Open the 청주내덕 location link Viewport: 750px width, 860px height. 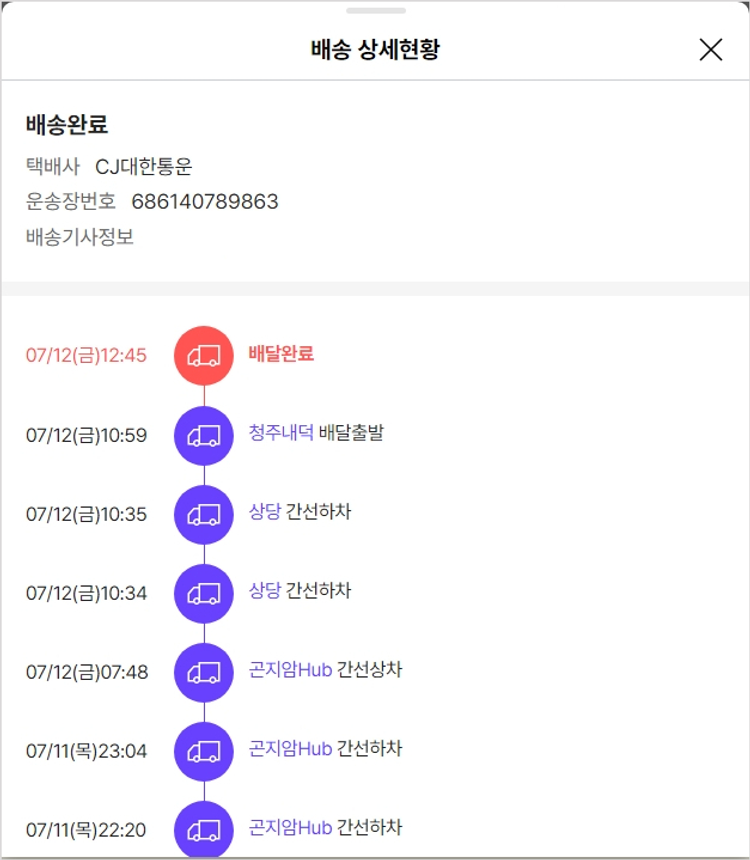pos(281,433)
